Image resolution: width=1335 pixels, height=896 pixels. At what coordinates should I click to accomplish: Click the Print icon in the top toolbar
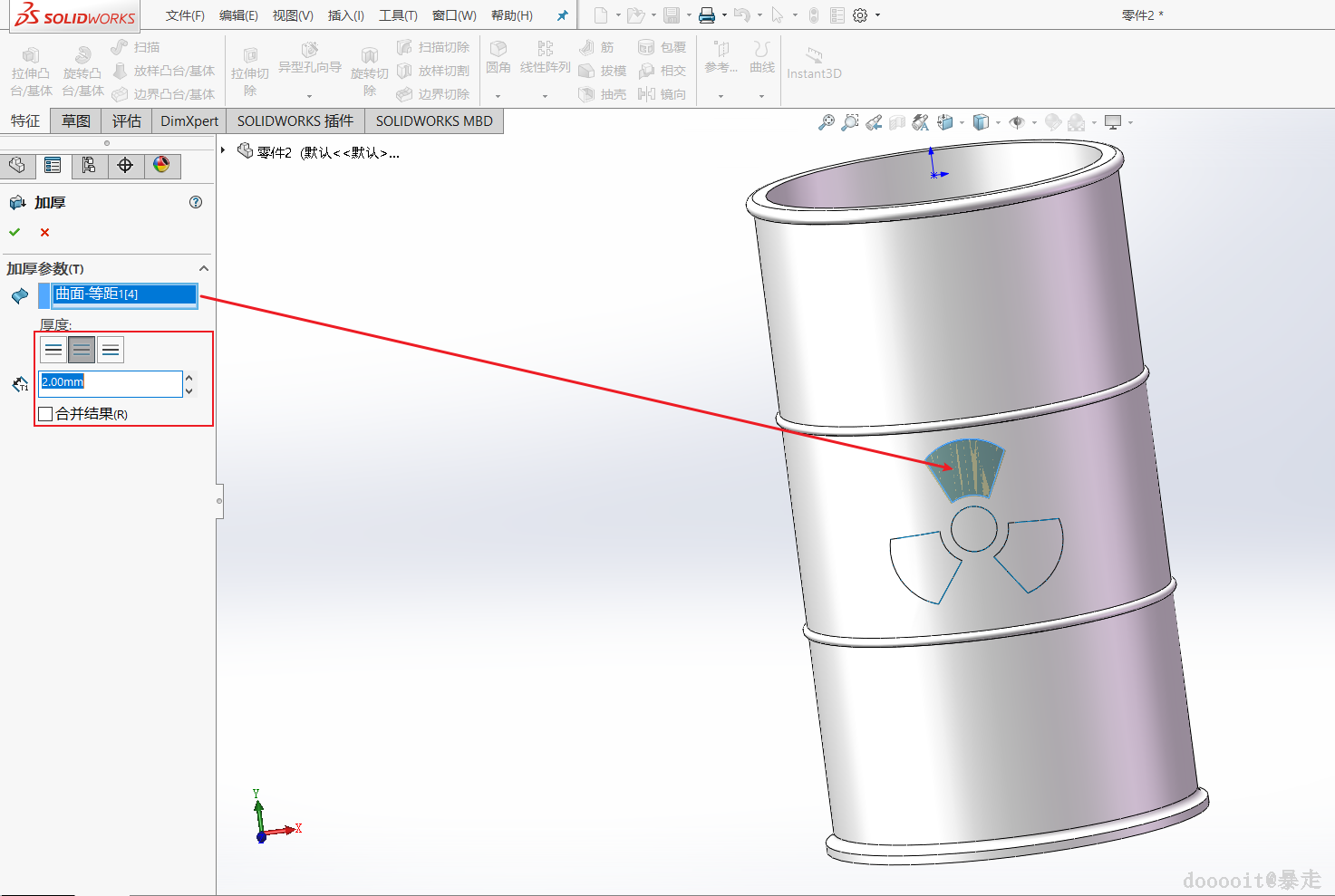pos(707,15)
